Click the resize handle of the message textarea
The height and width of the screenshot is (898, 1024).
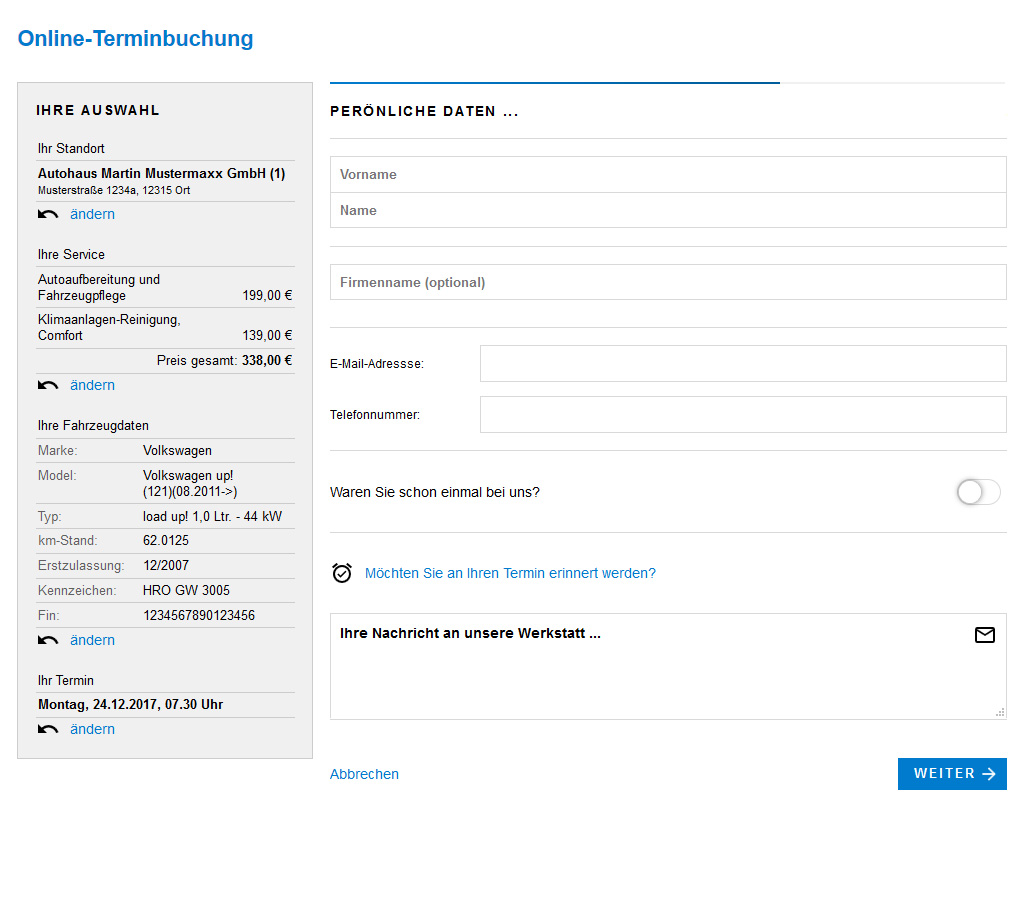[x=1000, y=712]
